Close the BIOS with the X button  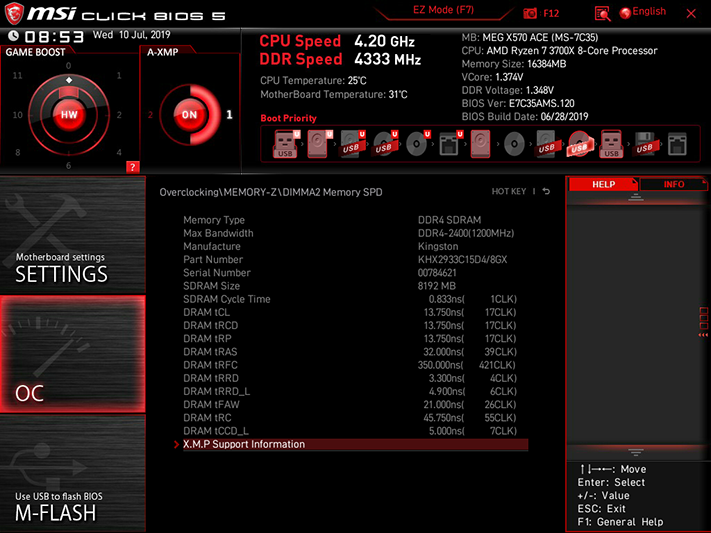pyautogui.click(x=691, y=14)
